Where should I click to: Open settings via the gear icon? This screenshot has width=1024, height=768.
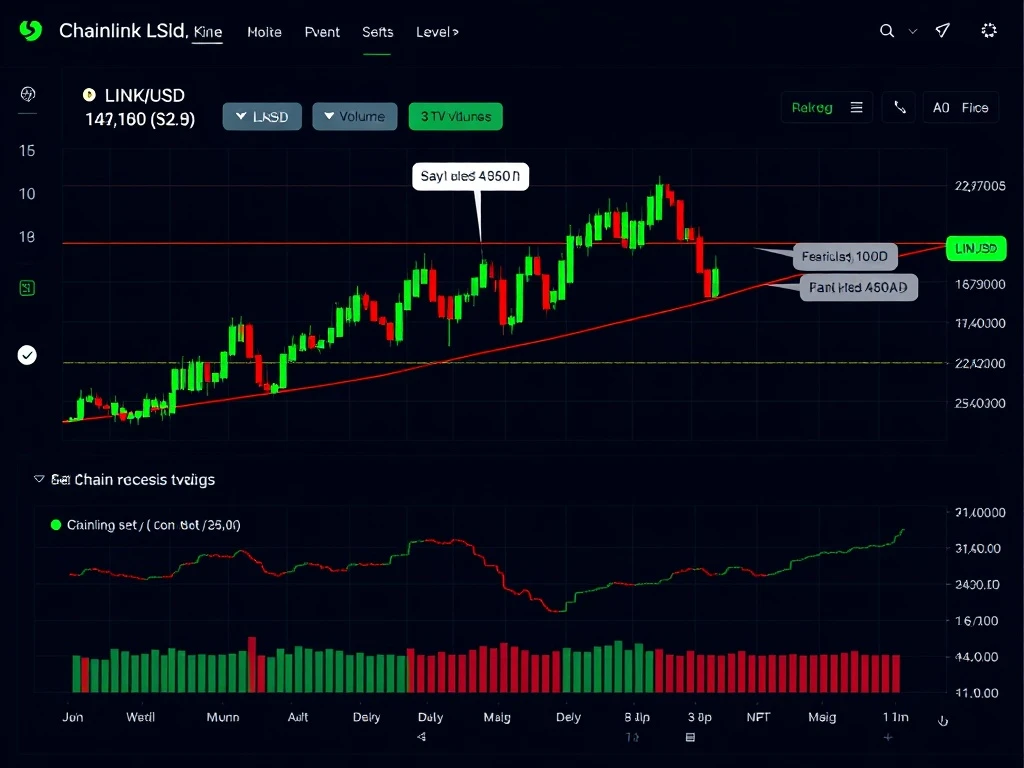tap(989, 31)
